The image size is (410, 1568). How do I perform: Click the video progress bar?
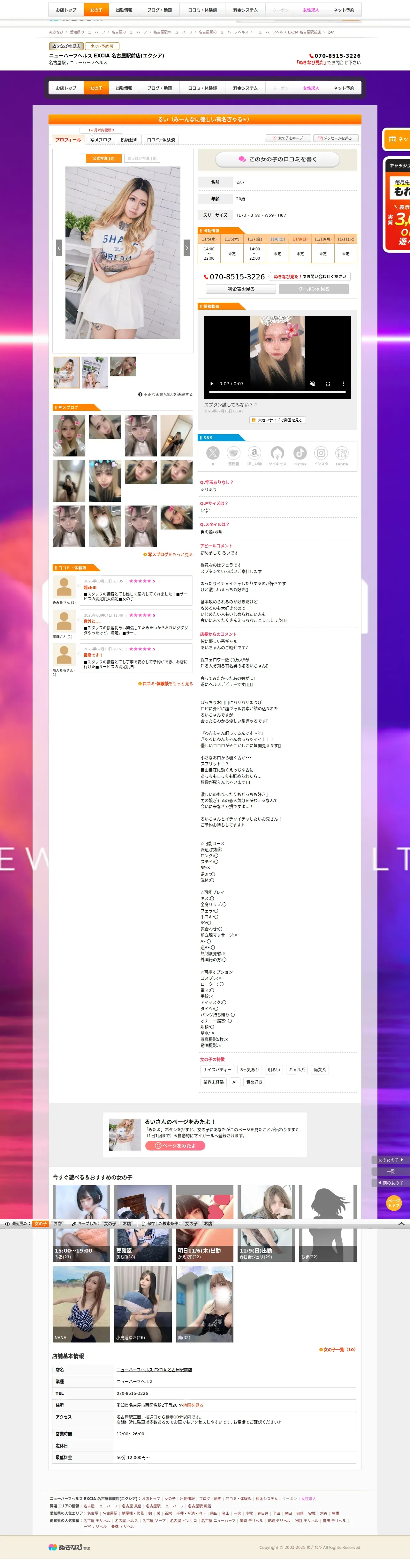(x=277, y=392)
